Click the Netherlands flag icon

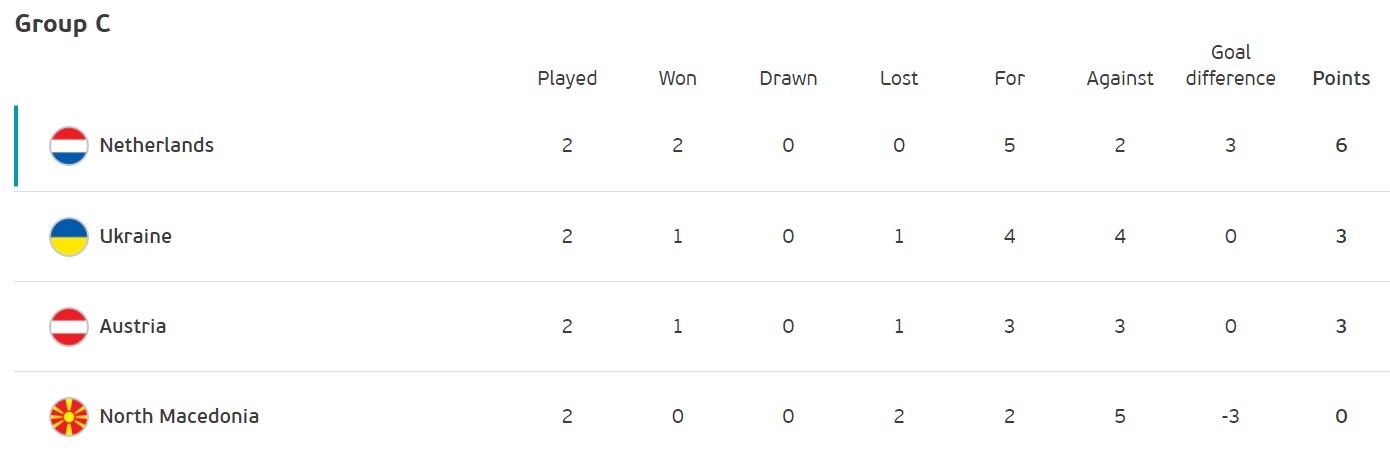coord(69,146)
